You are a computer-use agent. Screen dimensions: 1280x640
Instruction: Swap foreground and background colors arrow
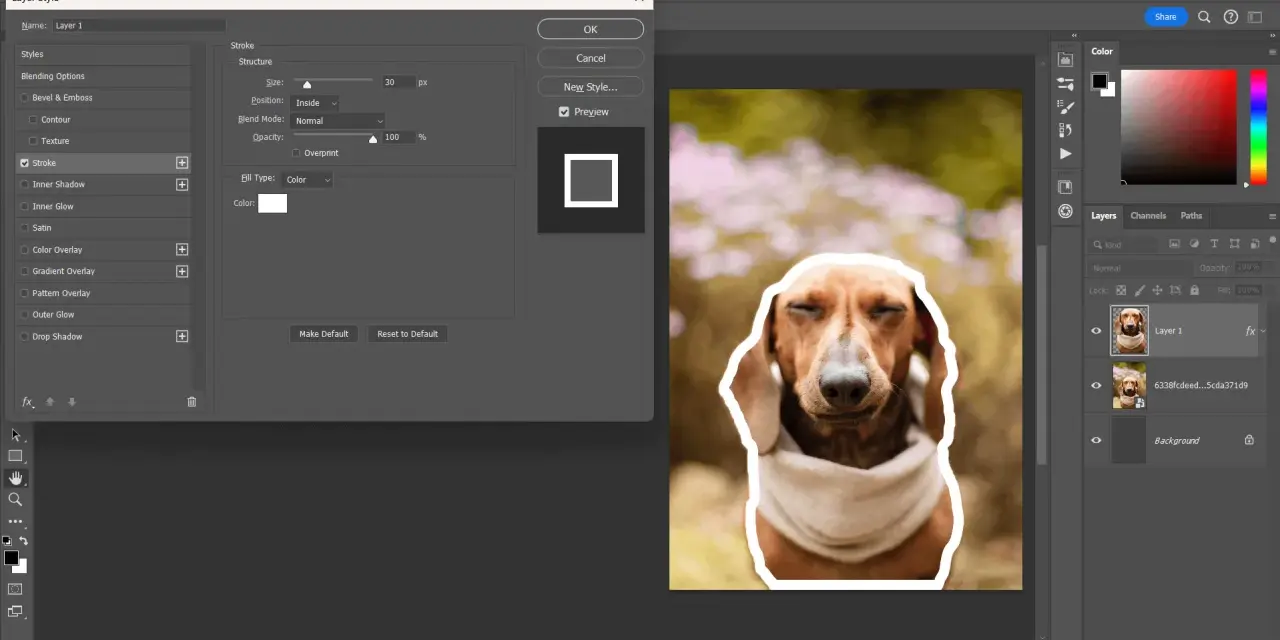[23, 541]
